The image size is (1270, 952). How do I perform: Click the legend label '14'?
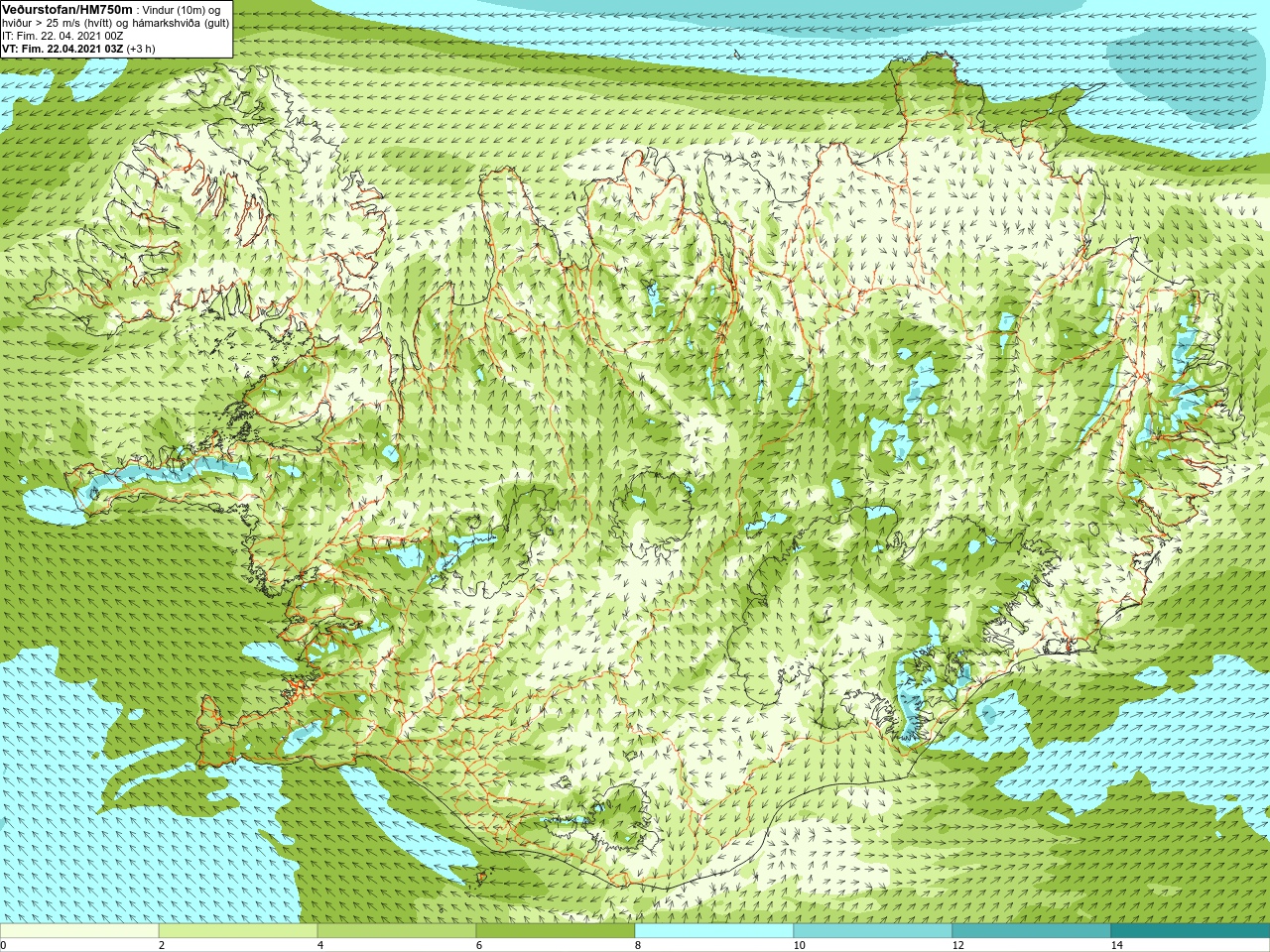coord(1116,945)
